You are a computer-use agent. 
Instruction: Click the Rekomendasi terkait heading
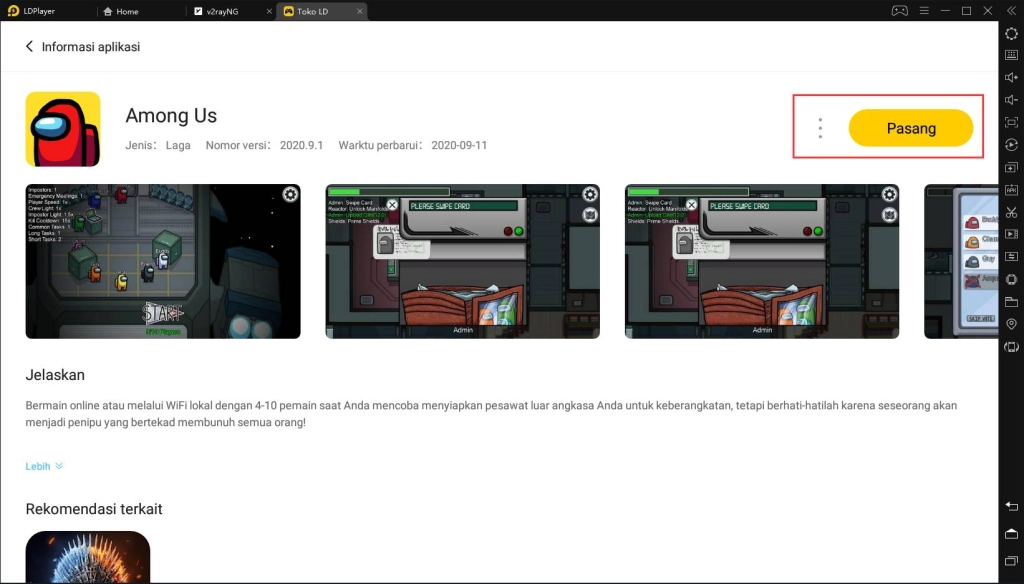tap(94, 509)
